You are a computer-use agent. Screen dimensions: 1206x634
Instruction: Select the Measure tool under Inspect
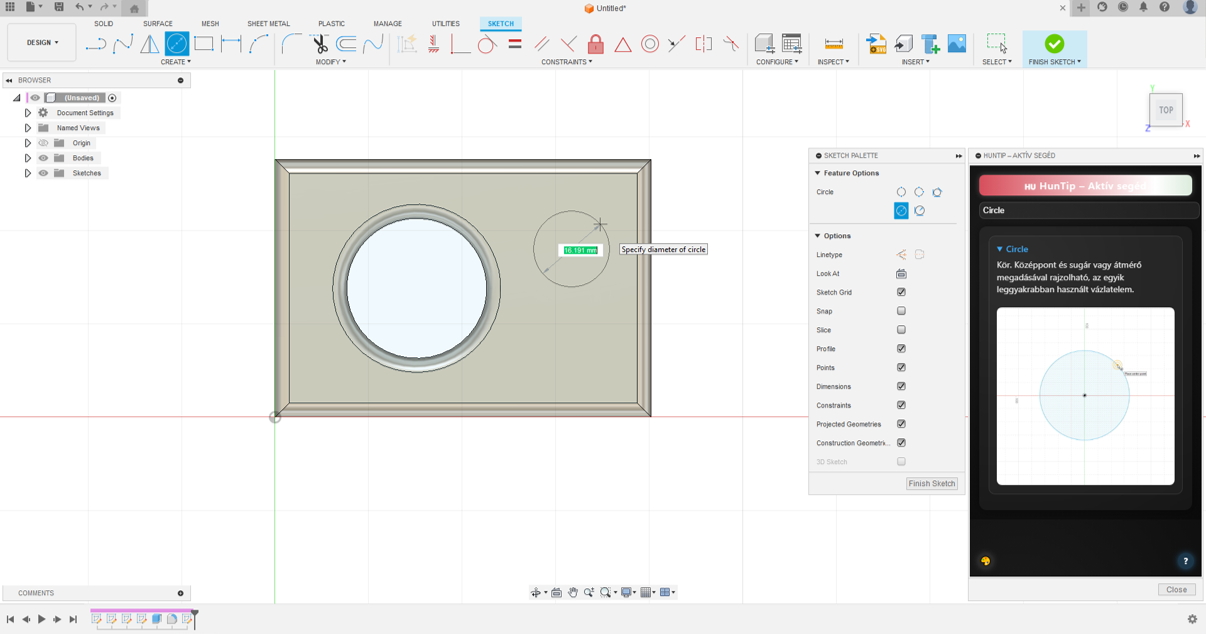[833, 44]
